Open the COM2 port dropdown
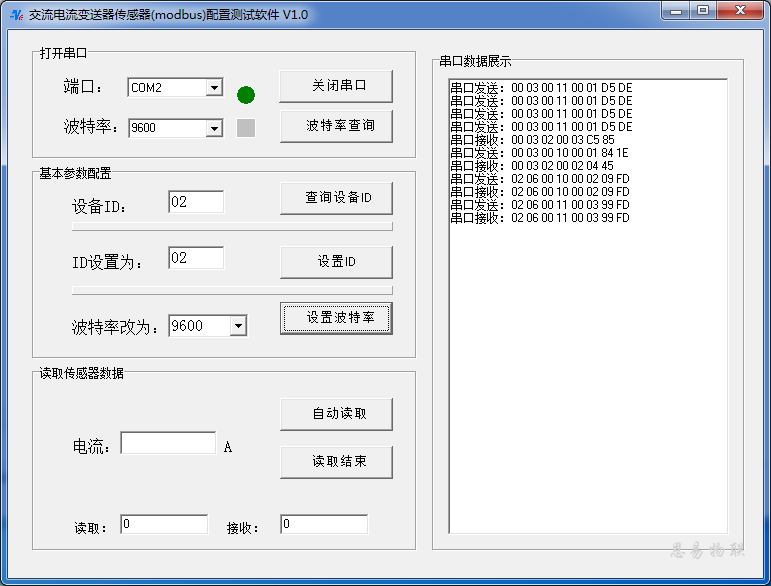 [214, 88]
